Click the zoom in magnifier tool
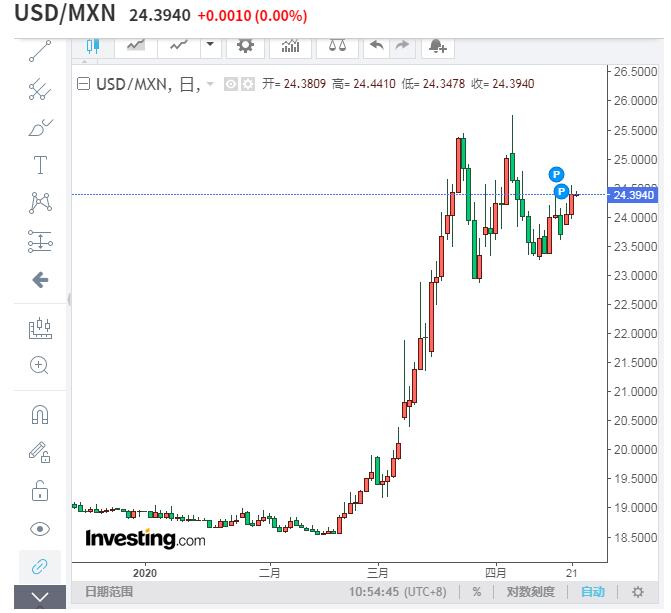The width and height of the screenshot is (671, 613). [40, 365]
